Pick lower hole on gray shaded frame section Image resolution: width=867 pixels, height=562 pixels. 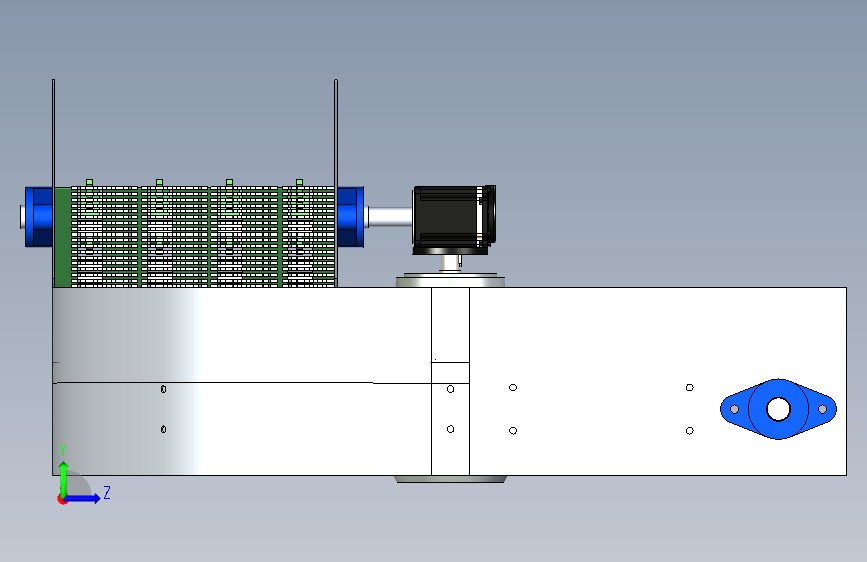(x=164, y=429)
